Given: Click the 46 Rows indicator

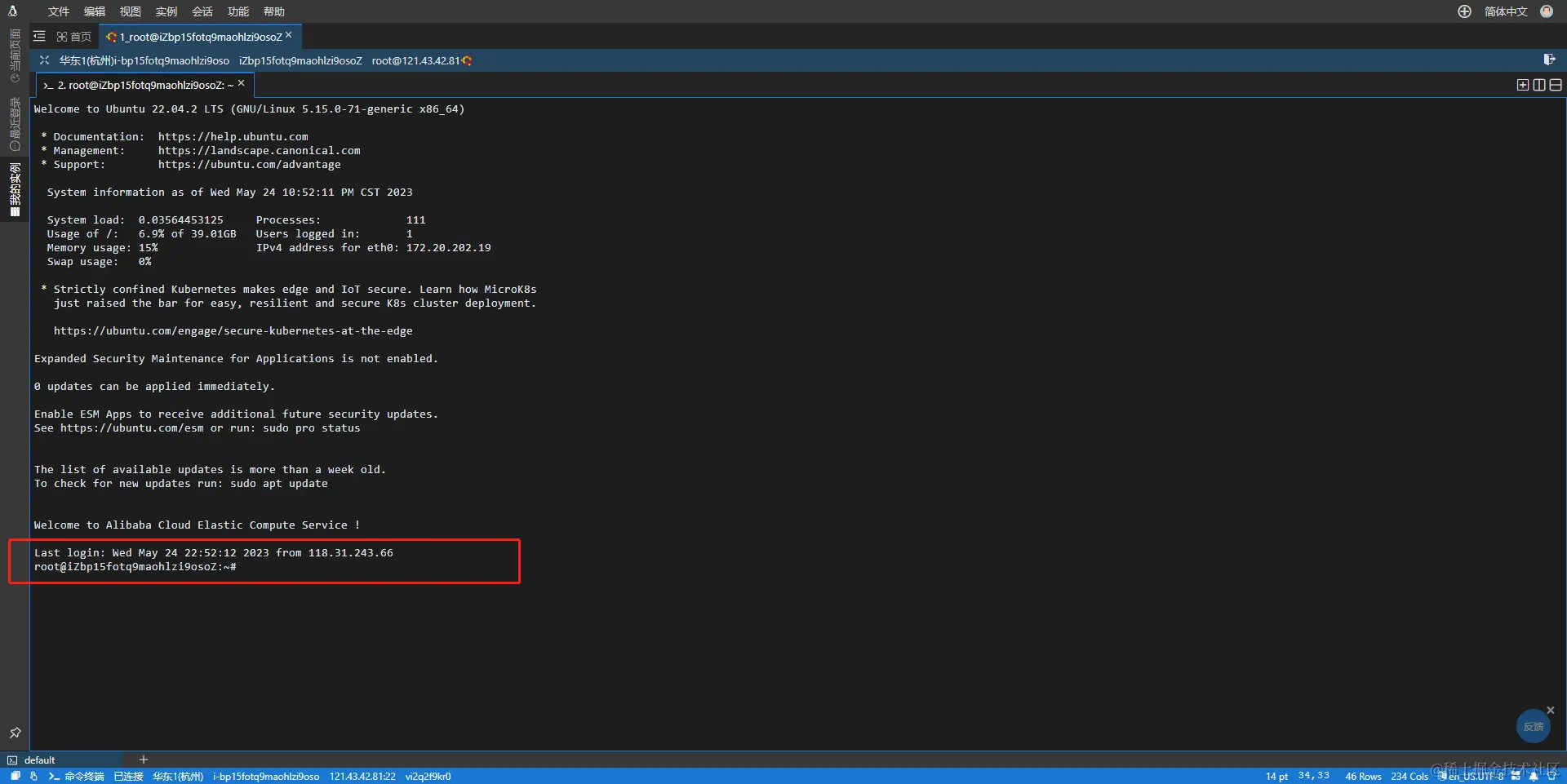Looking at the screenshot, I should tap(1363, 777).
